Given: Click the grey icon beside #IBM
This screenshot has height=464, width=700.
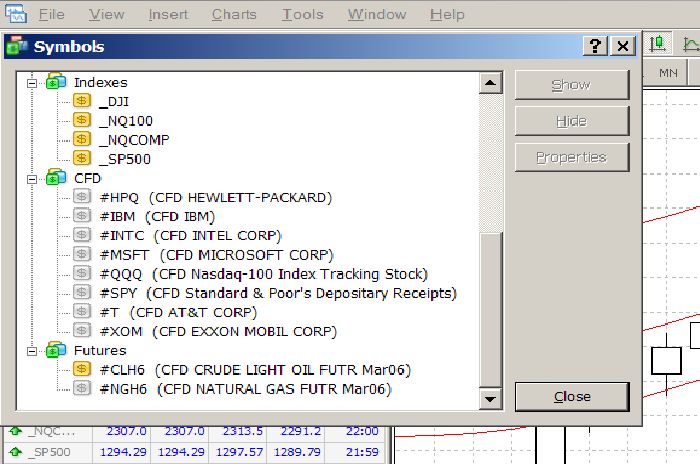Looking at the screenshot, I should tap(82, 216).
